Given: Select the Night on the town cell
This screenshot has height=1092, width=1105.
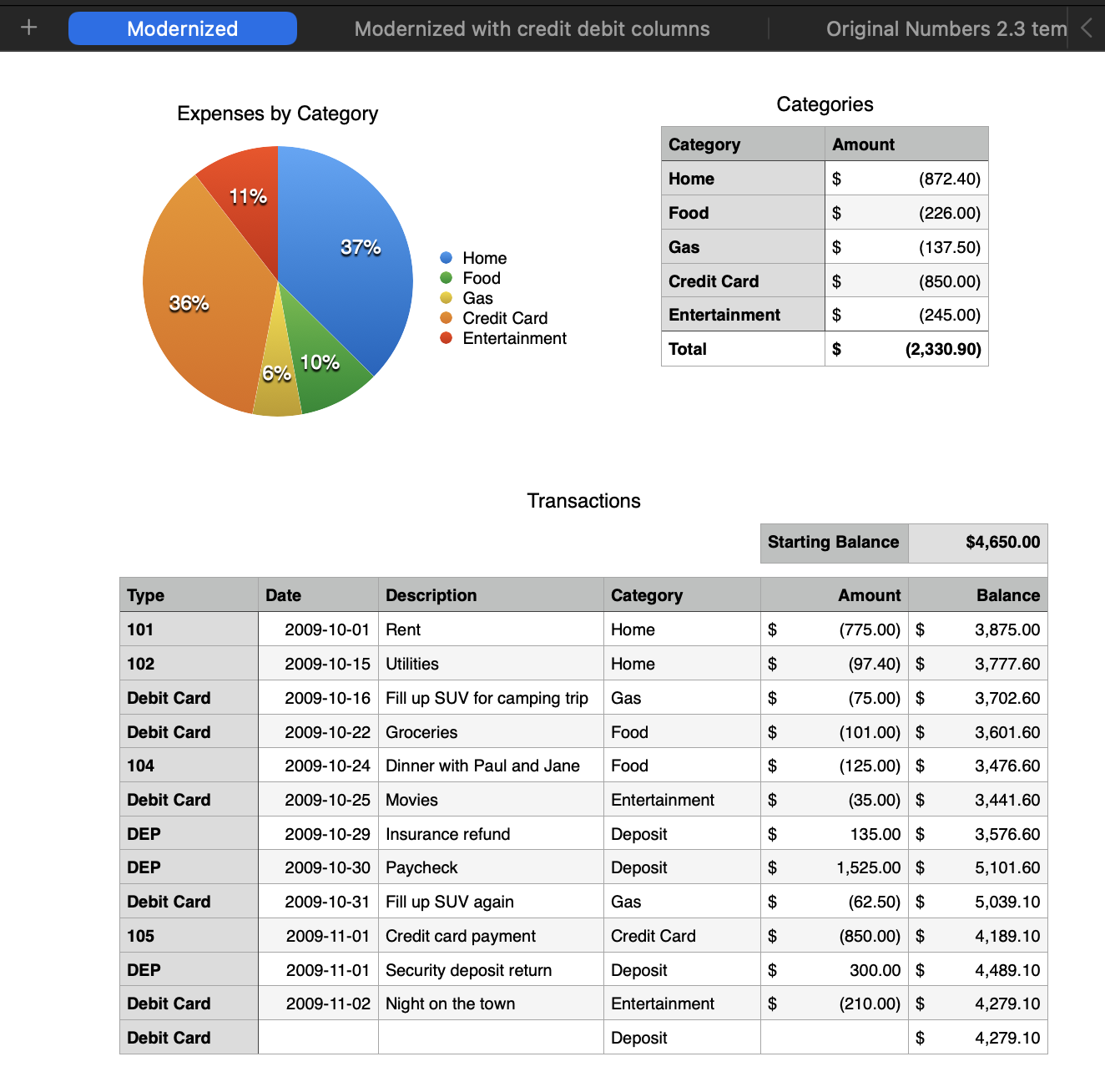Looking at the screenshot, I should click(491, 1004).
